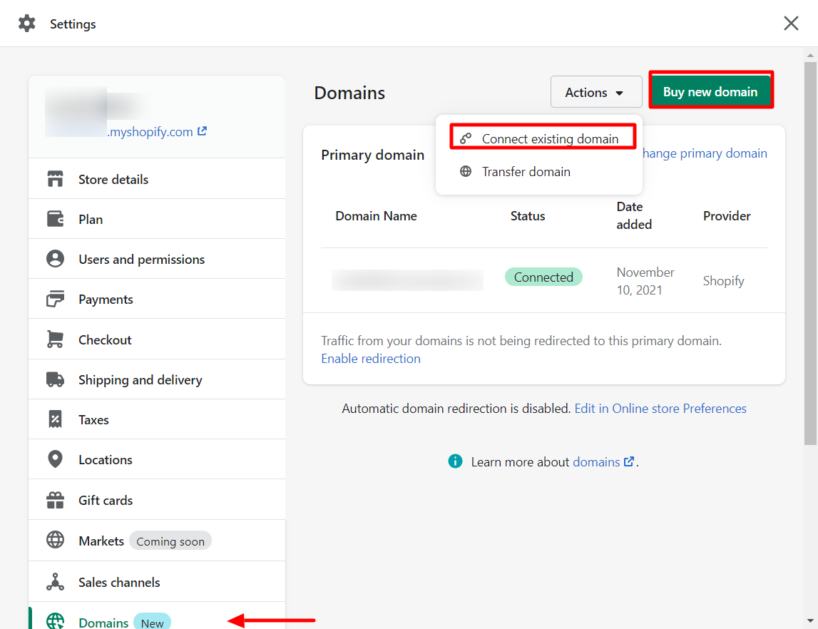This screenshot has height=629, width=818.
Task: Open the Actions dropdown button
Action: click(x=596, y=92)
